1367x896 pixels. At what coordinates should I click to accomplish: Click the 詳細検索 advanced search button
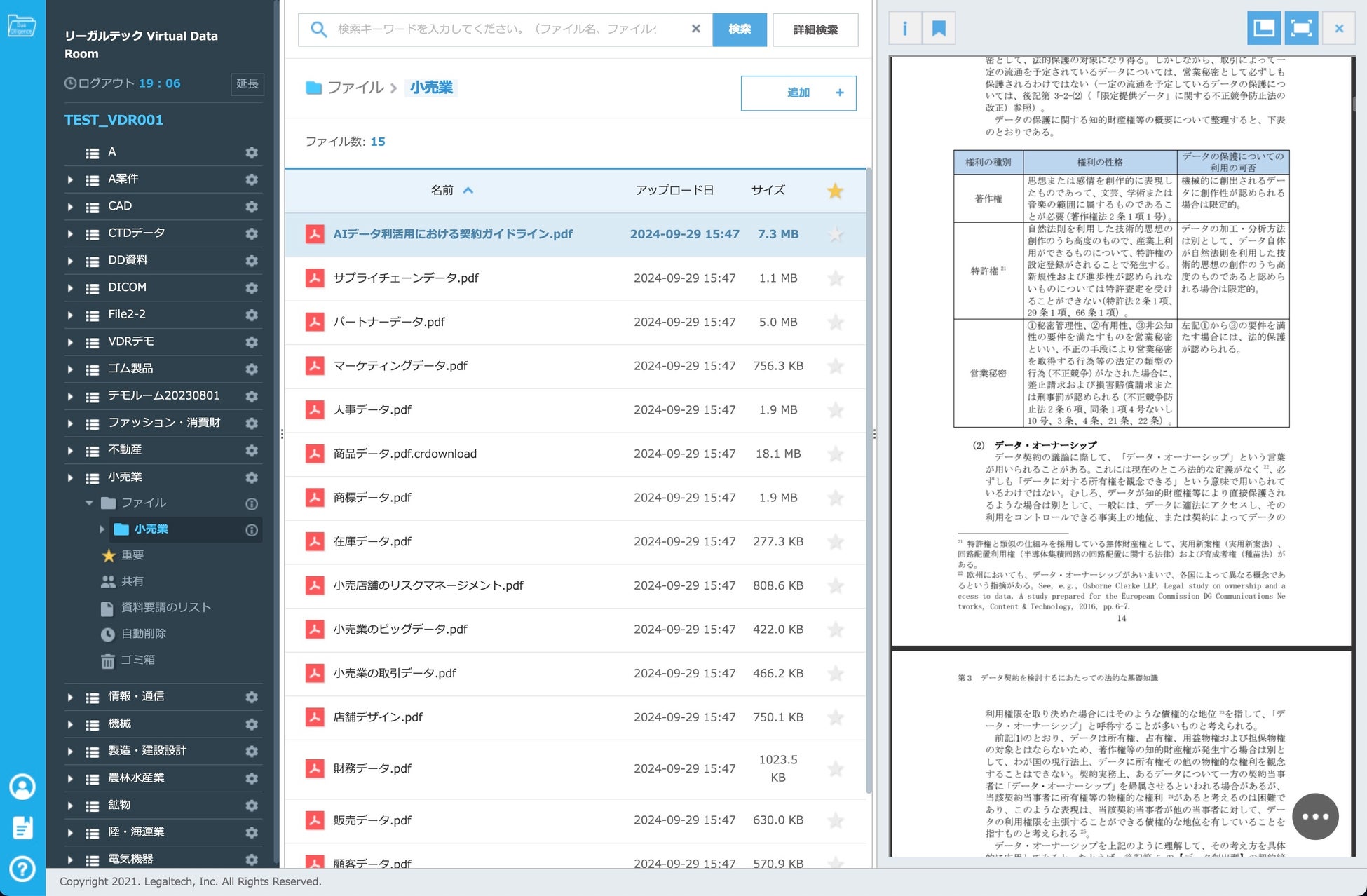[815, 29]
